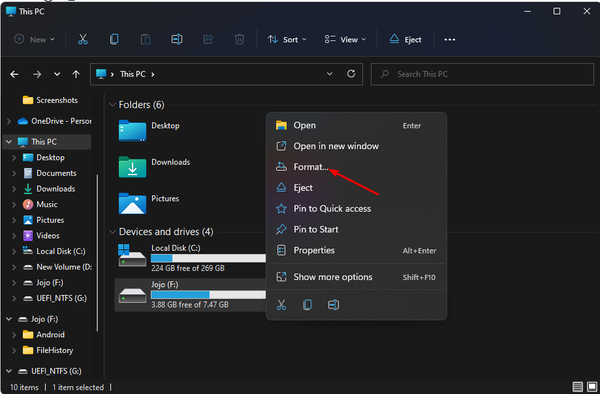Viewport: 600px width, 394px height.
Task: Open the View dropdown
Action: point(345,39)
